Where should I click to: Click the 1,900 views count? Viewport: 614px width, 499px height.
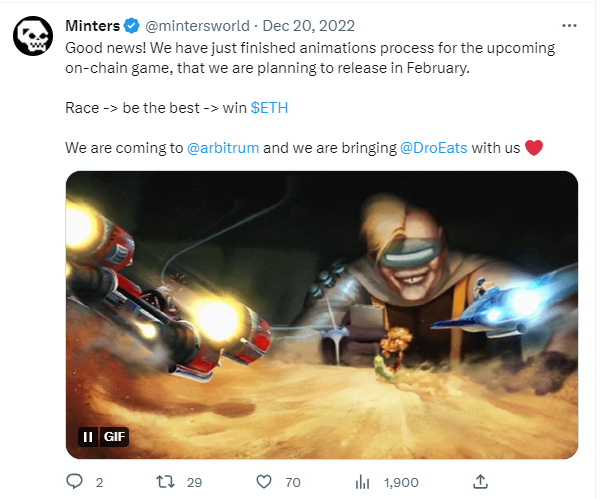click(x=401, y=482)
